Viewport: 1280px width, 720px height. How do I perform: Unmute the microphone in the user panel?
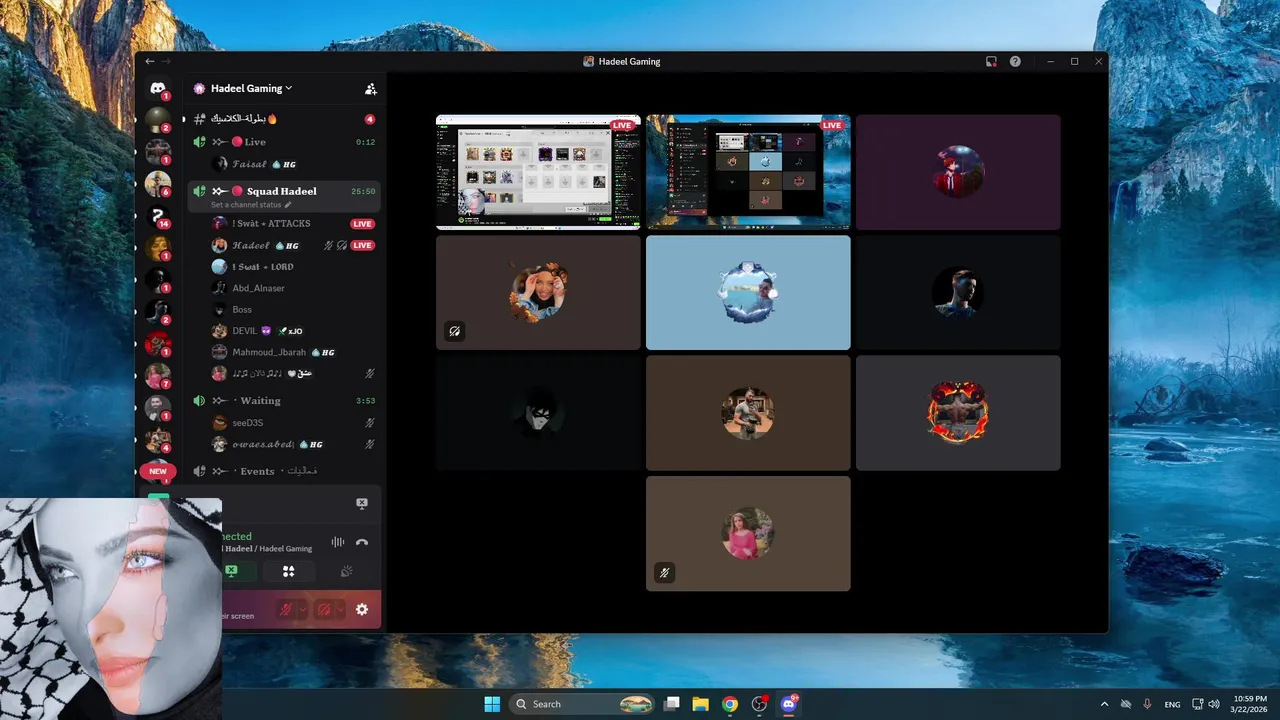(x=286, y=609)
